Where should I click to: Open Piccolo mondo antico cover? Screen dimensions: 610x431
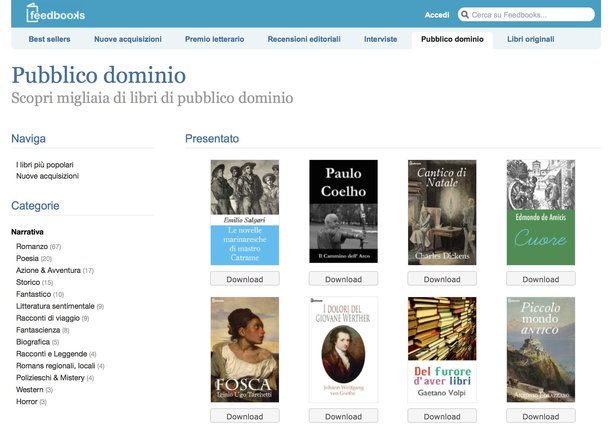point(541,350)
